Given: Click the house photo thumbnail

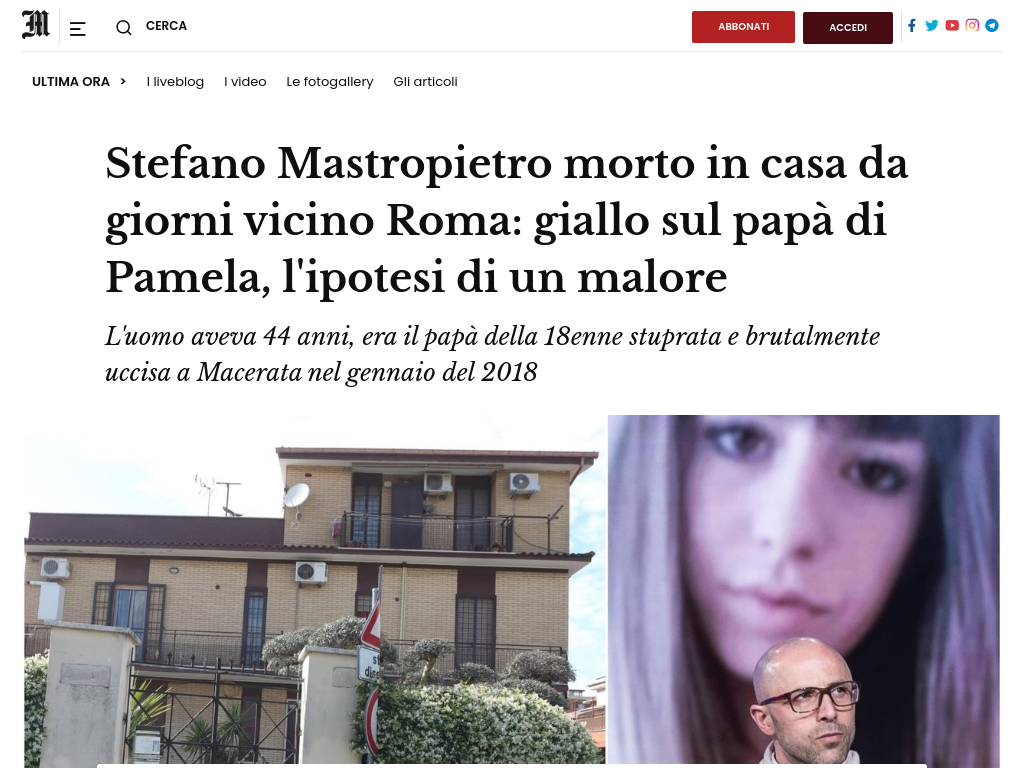Looking at the screenshot, I should (315, 591).
